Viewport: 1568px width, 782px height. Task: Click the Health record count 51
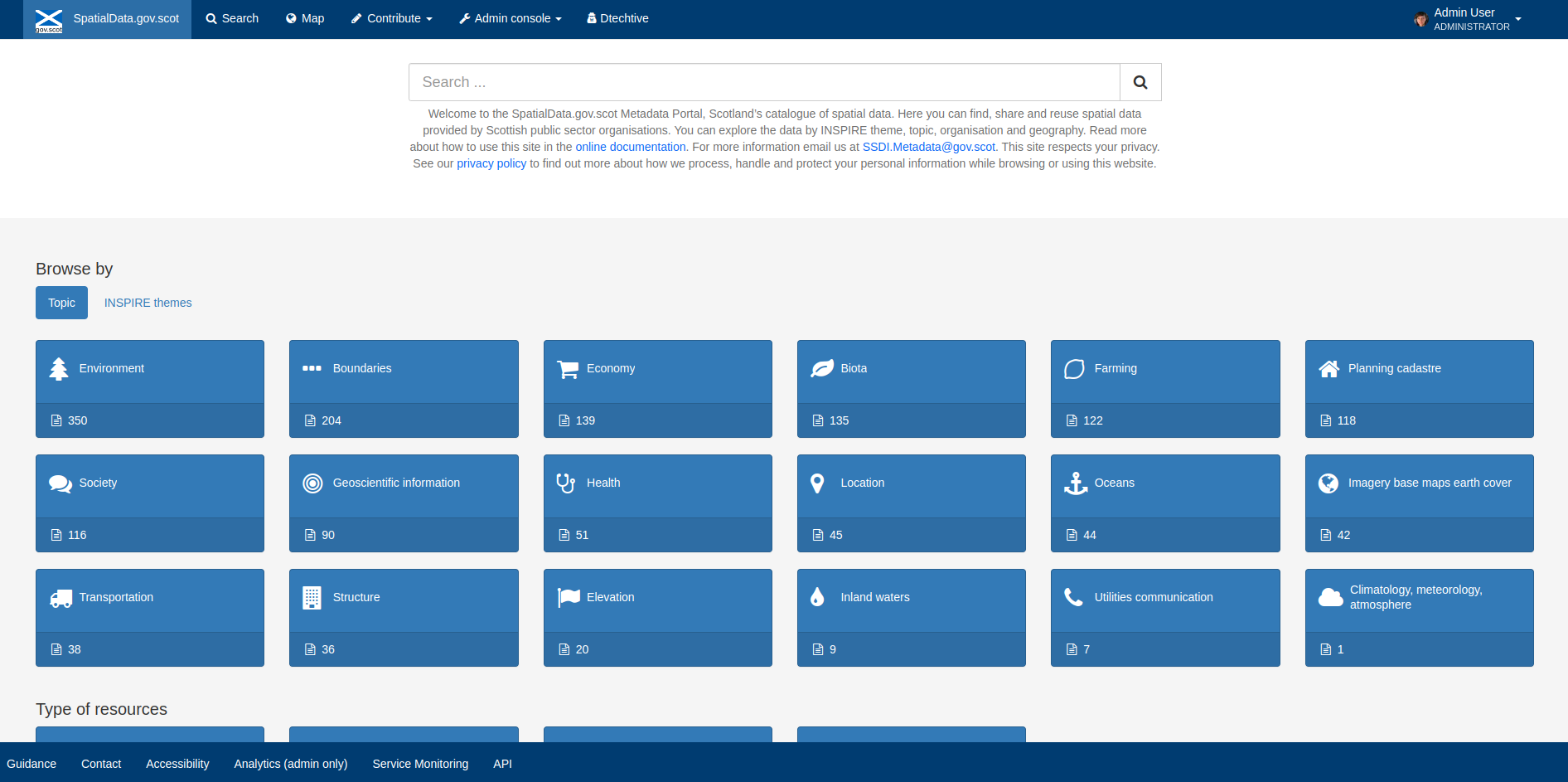pos(582,535)
